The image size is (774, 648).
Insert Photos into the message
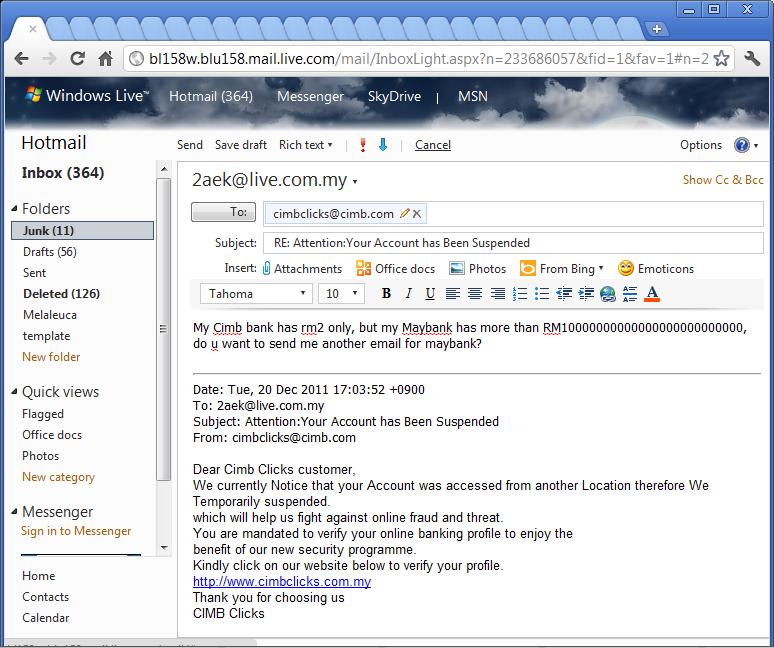477,268
